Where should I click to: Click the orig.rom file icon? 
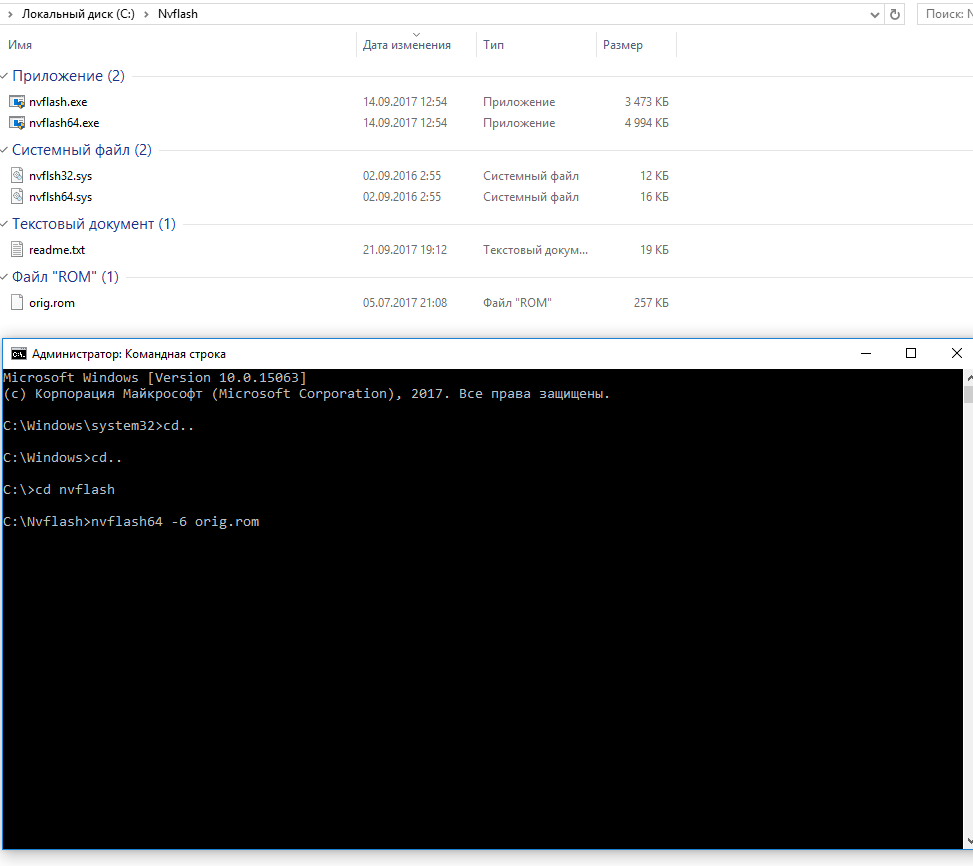point(17,303)
